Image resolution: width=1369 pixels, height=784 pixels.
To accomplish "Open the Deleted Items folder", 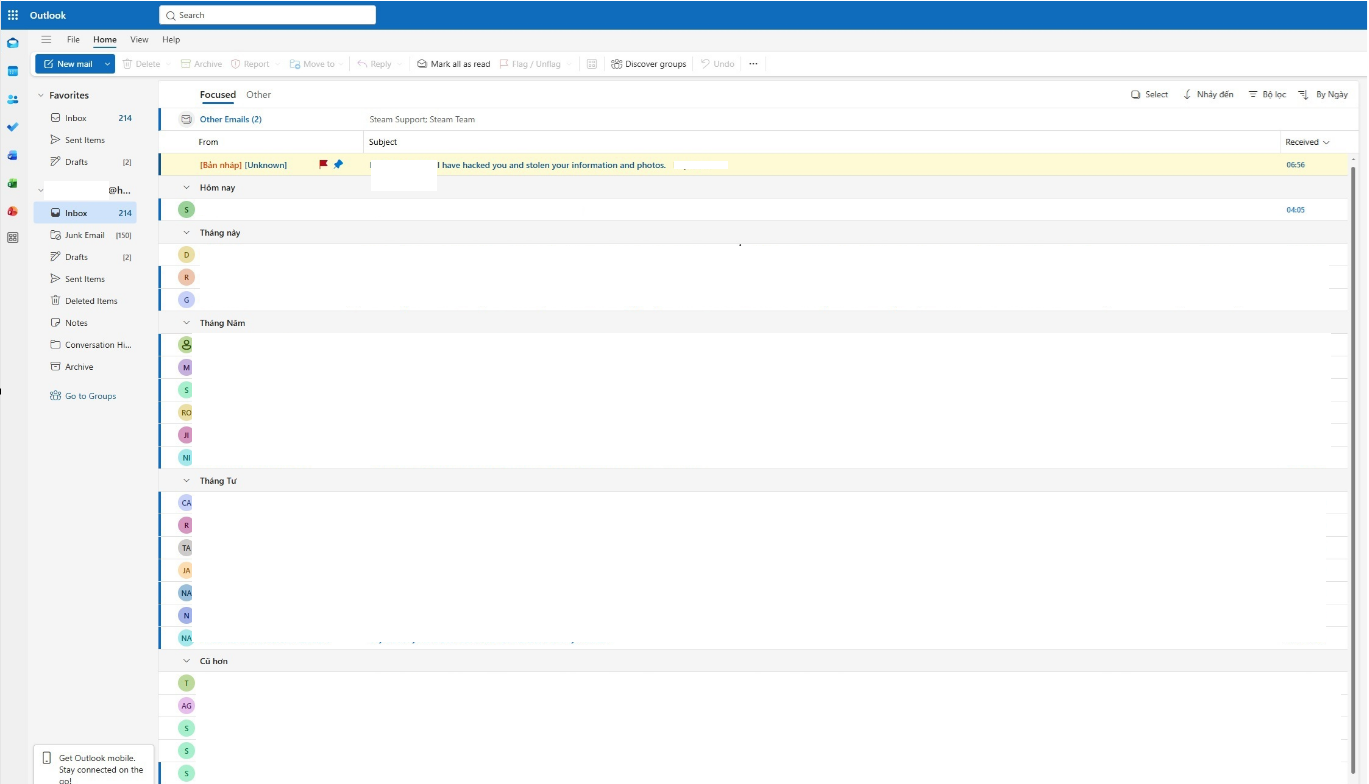I will coord(85,301).
